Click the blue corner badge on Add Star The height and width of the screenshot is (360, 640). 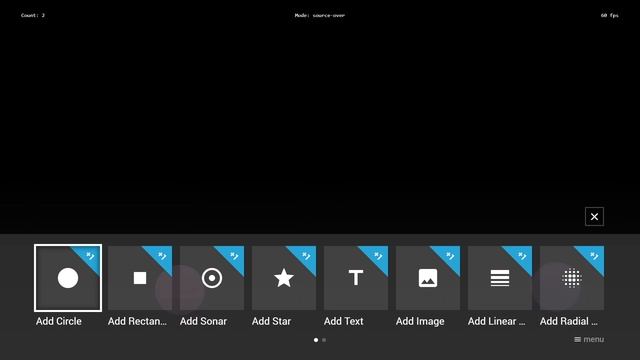click(x=306, y=257)
